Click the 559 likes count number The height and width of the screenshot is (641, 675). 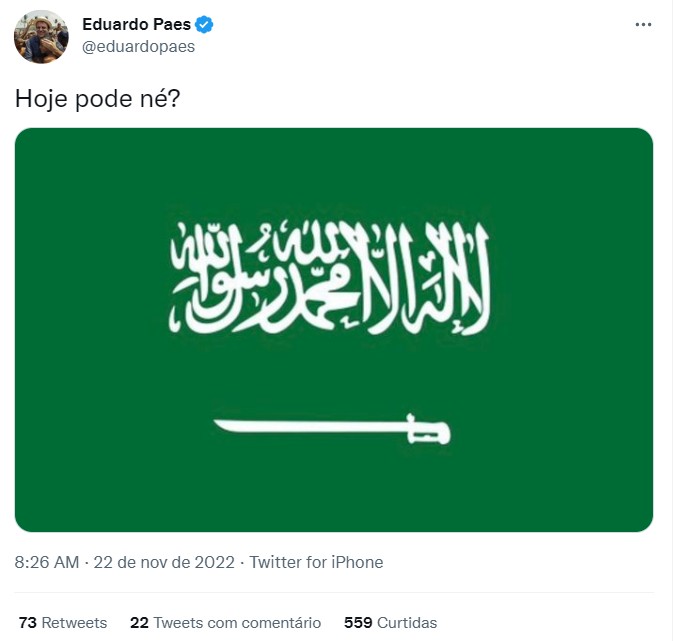pyautogui.click(x=358, y=622)
